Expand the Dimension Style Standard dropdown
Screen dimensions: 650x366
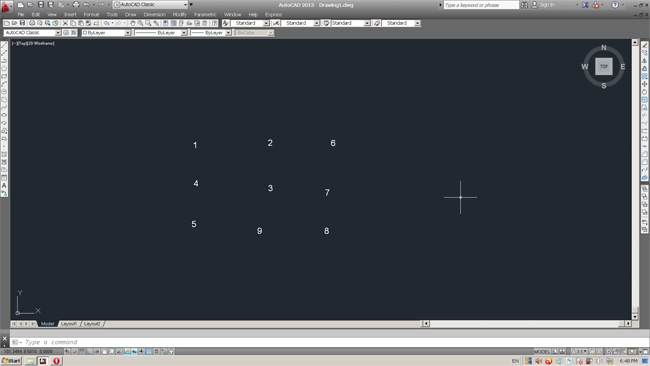click(x=317, y=23)
